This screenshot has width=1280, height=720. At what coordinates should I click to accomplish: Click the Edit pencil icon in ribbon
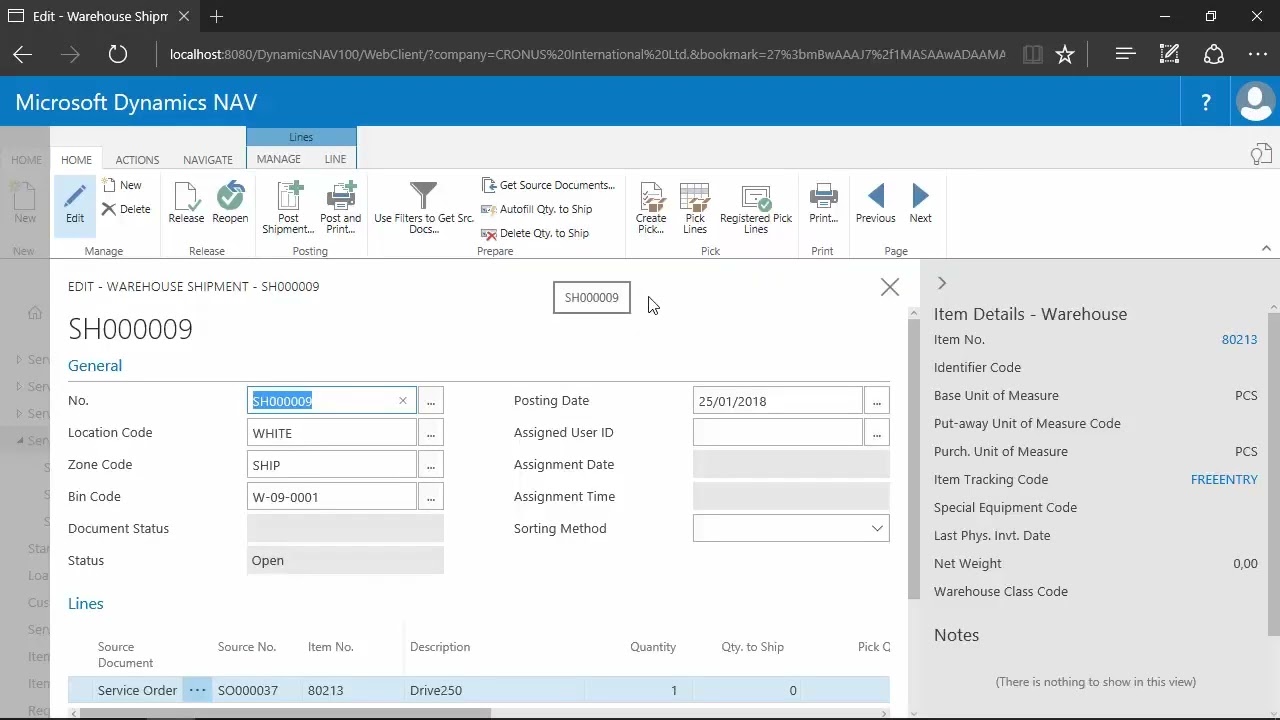pos(75,205)
